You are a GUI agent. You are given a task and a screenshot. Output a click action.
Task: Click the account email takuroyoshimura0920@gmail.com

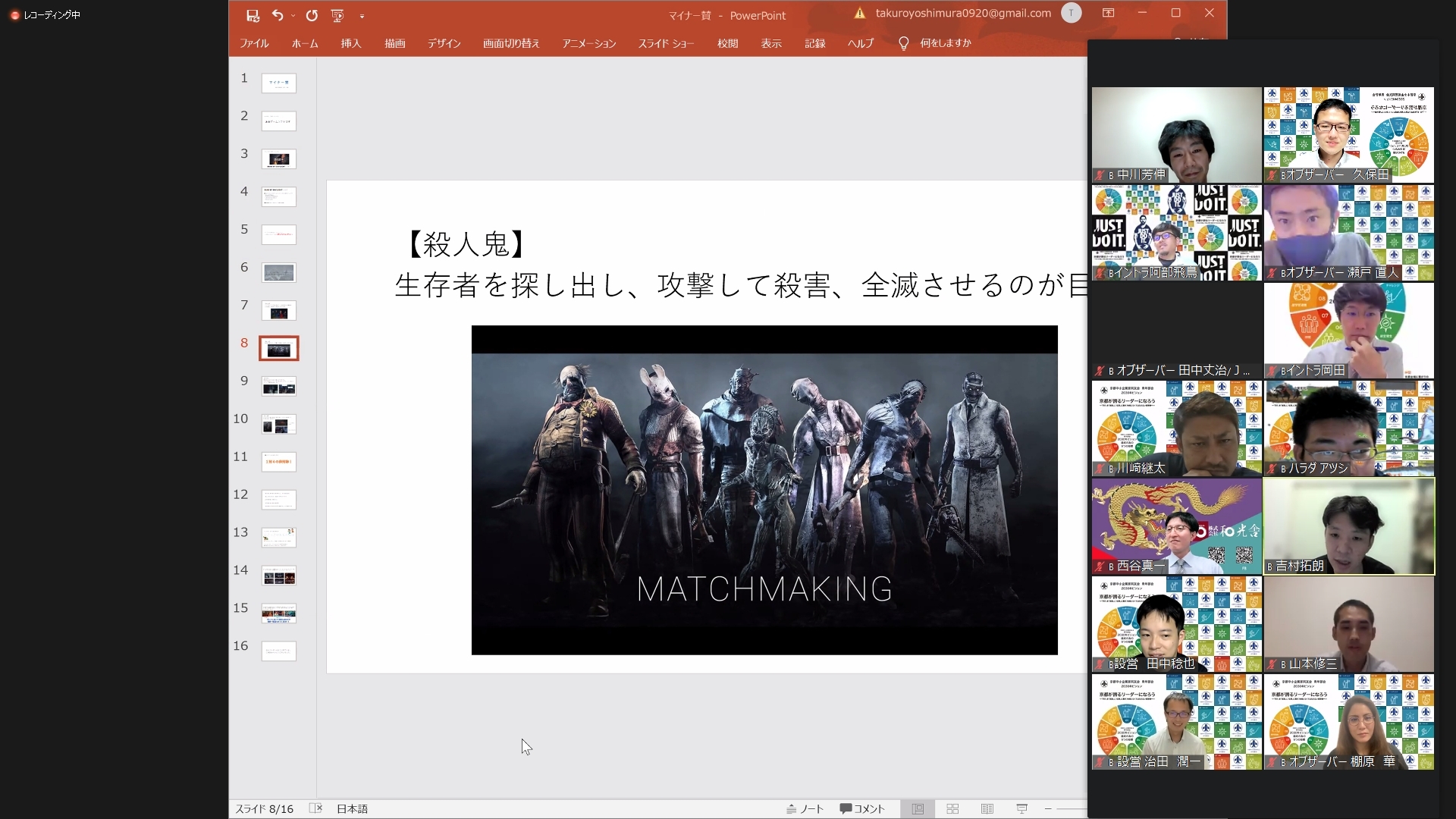[962, 13]
